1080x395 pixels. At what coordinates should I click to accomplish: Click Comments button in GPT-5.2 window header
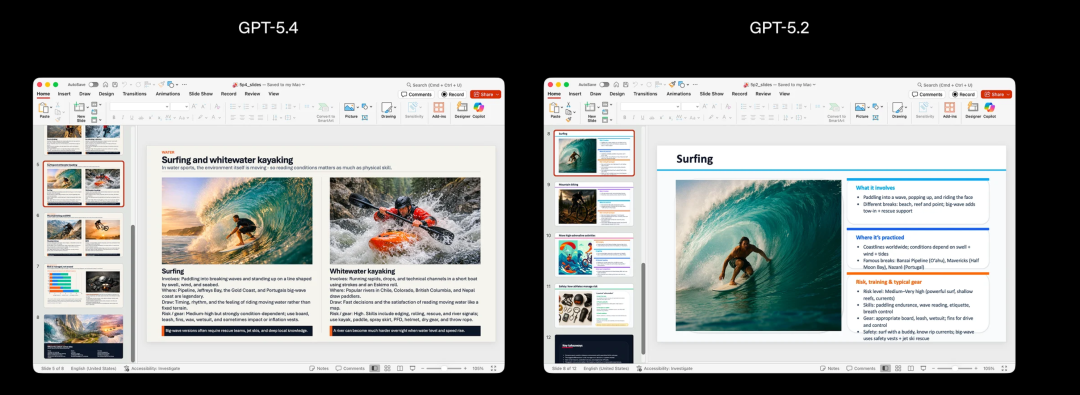[927, 94]
